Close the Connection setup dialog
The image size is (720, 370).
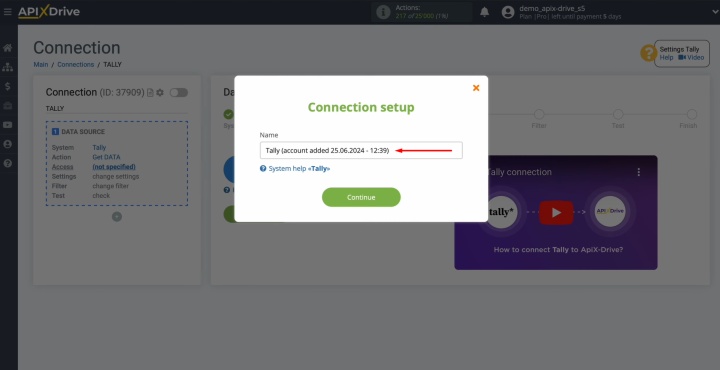(476, 88)
